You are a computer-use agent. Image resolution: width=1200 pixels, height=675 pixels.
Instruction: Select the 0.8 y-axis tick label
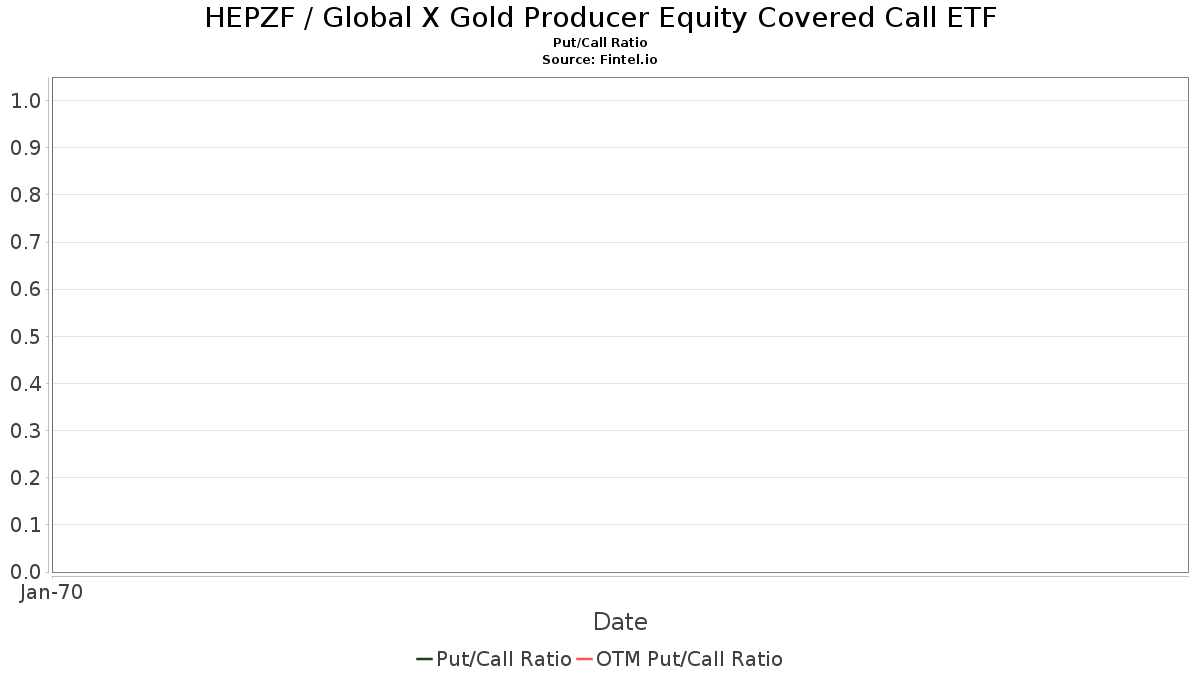pyautogui.click(x=25, y=195)
